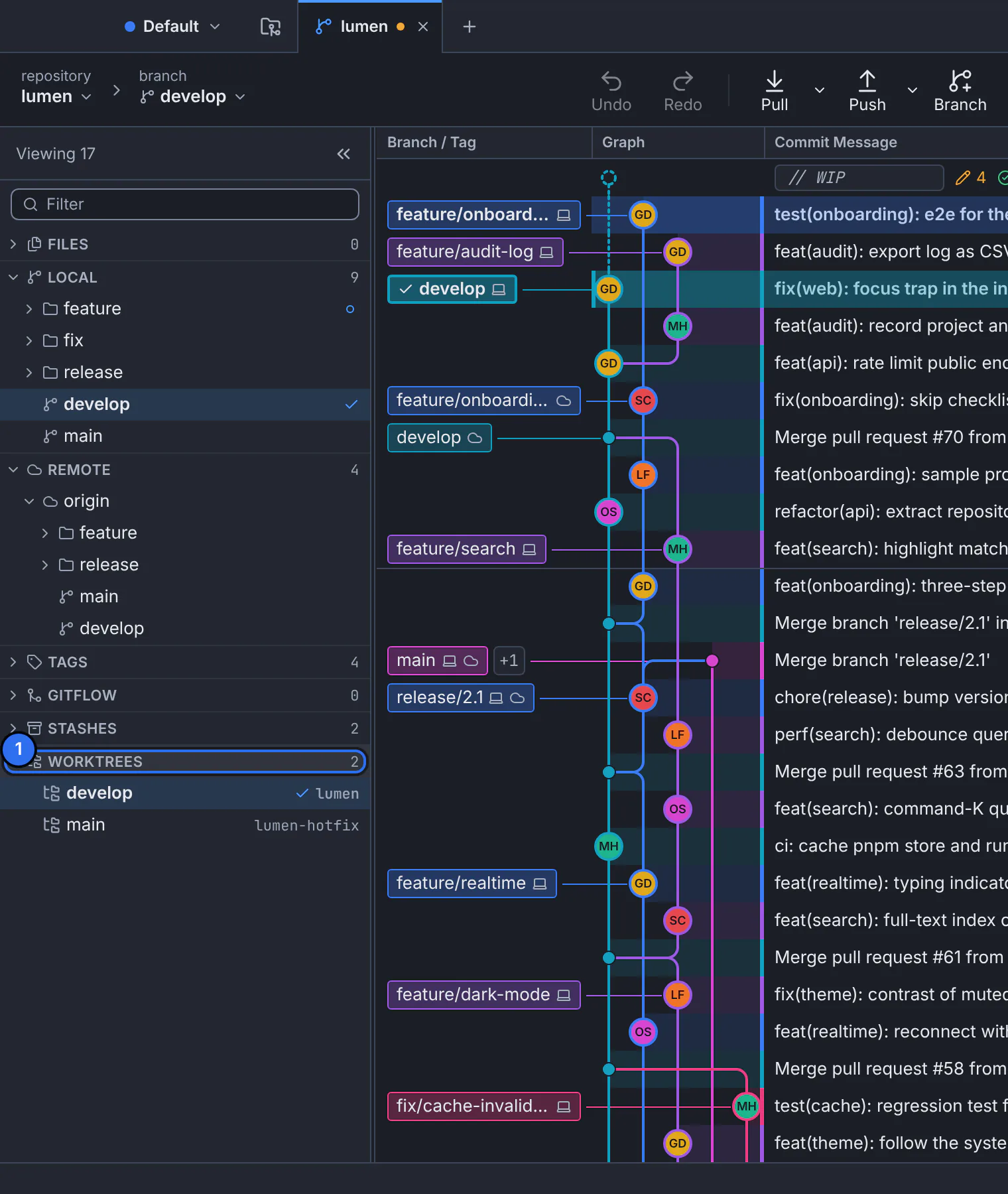This screenshot has width=1008, height=1194.
Task: Expand the GITFLOW section
Action: pos(13,695)
